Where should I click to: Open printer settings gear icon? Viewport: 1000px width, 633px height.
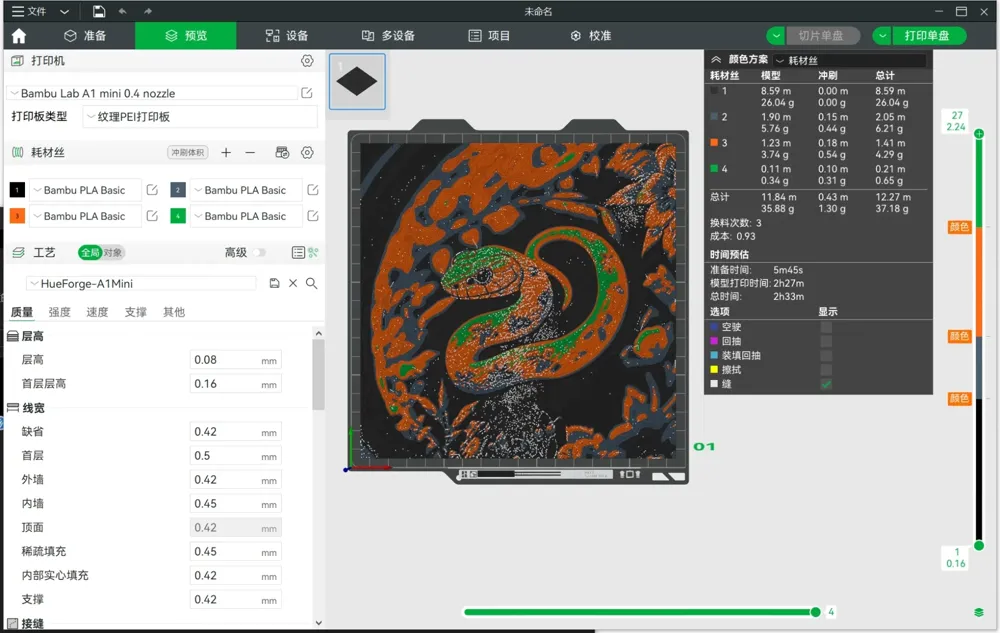[x=307, y=61]
